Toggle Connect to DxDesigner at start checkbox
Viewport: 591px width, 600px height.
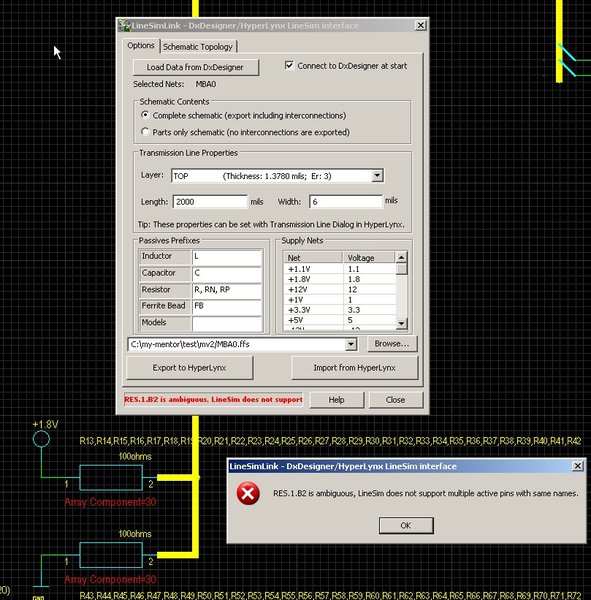click(x=289, y=65)
